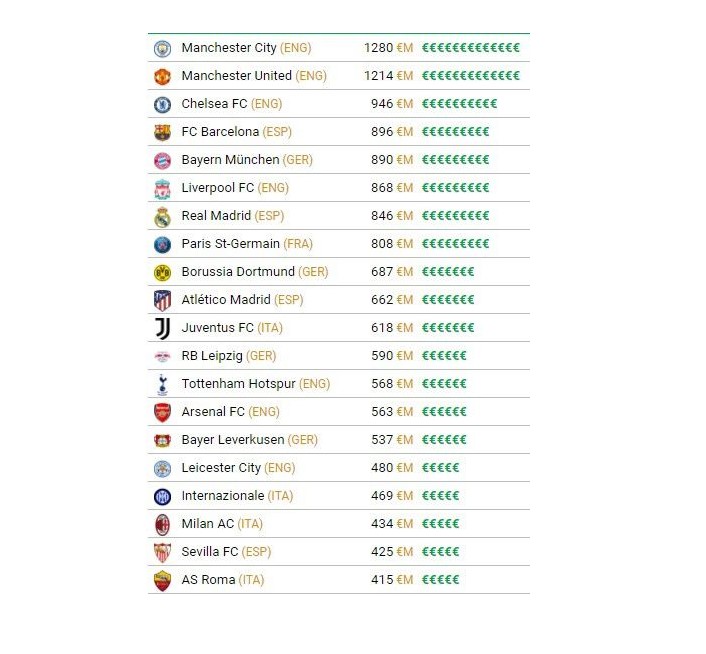The image size is (706, 654).
Task: Click the Leicester City team name
Action: (221, 468)
